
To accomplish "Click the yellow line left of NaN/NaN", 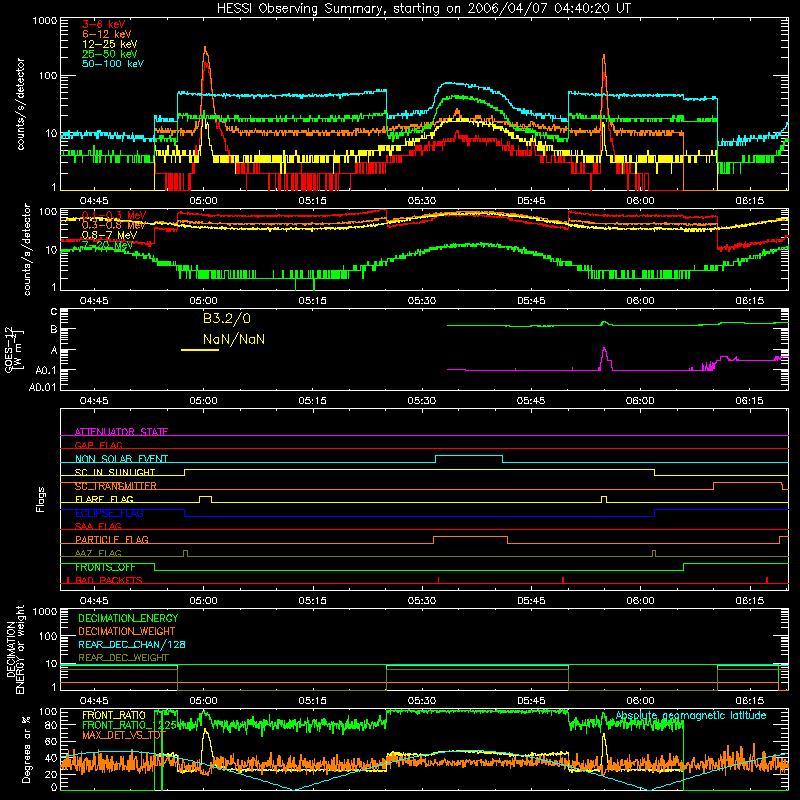I will point(200,349).
